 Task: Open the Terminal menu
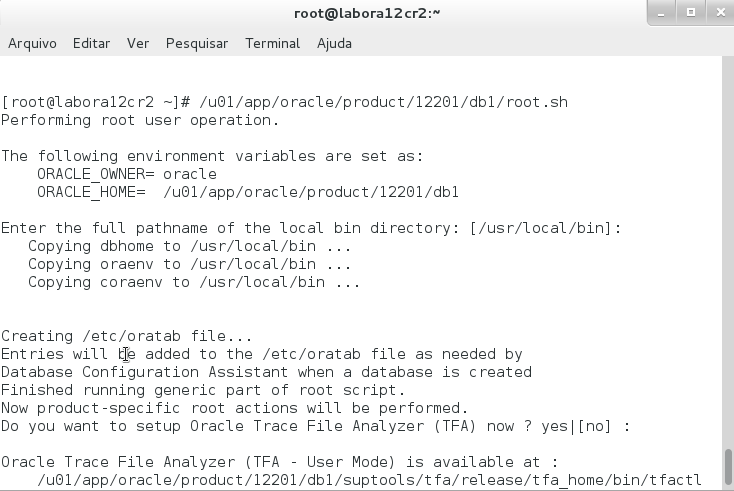[272, 43]
